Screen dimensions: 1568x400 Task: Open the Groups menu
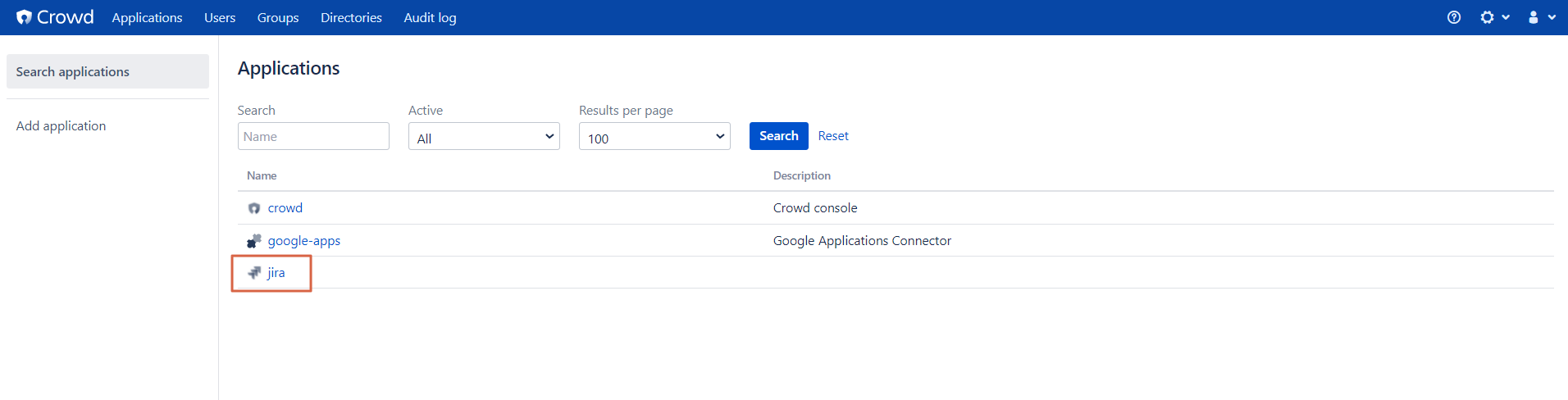click(278, 17)
